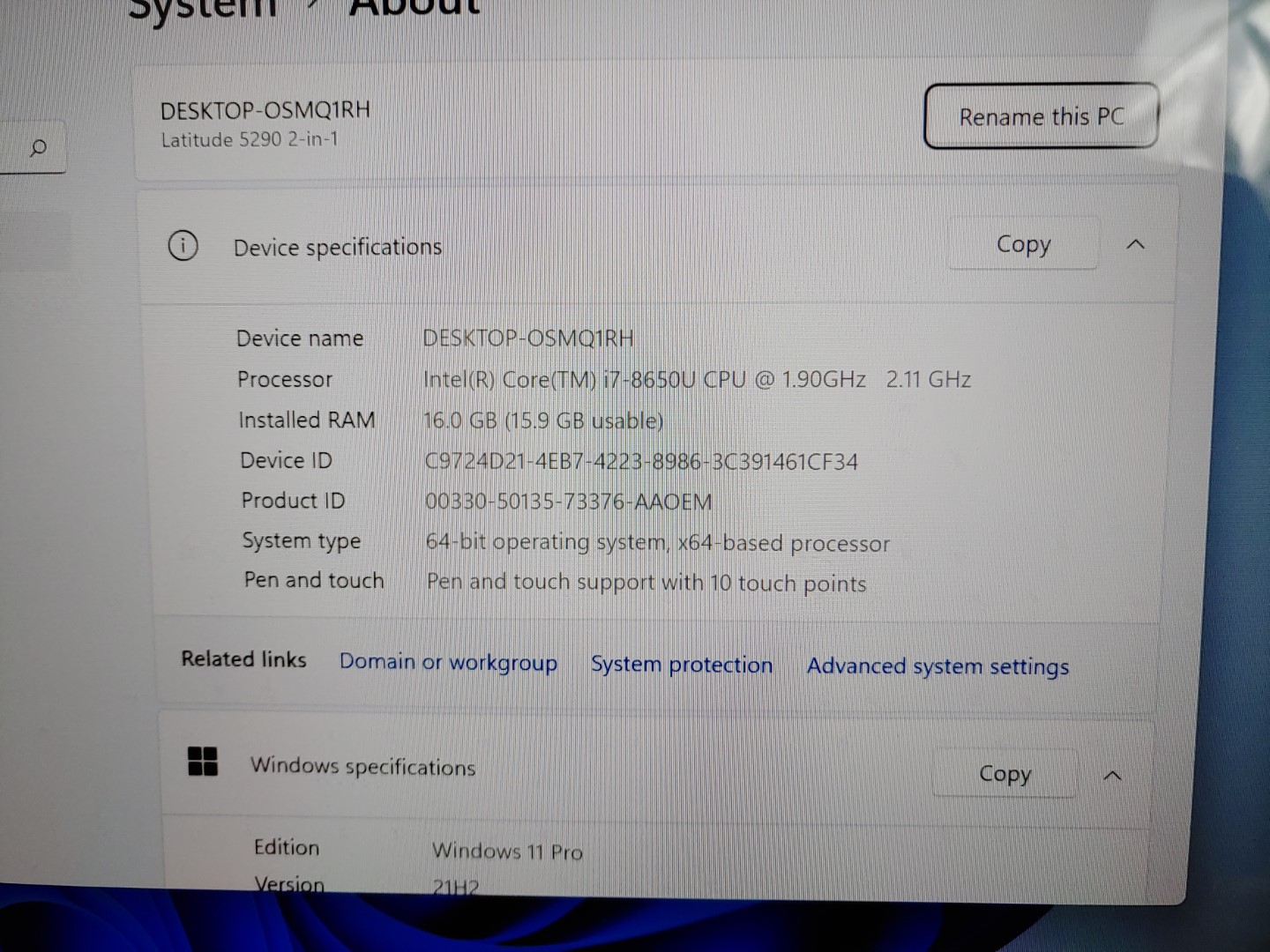Screen dimensions: 1270x952
Task: Select the processor value i7-8650U
Action: click(x=697, y=379)
